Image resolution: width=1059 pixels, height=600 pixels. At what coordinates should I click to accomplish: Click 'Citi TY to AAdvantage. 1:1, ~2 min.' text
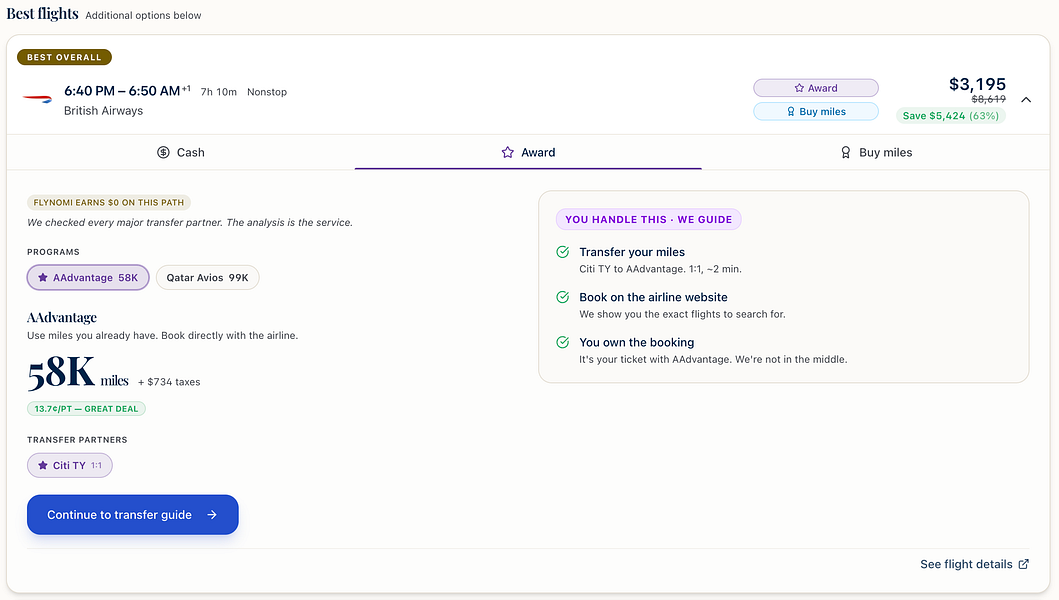click(660, 269)
